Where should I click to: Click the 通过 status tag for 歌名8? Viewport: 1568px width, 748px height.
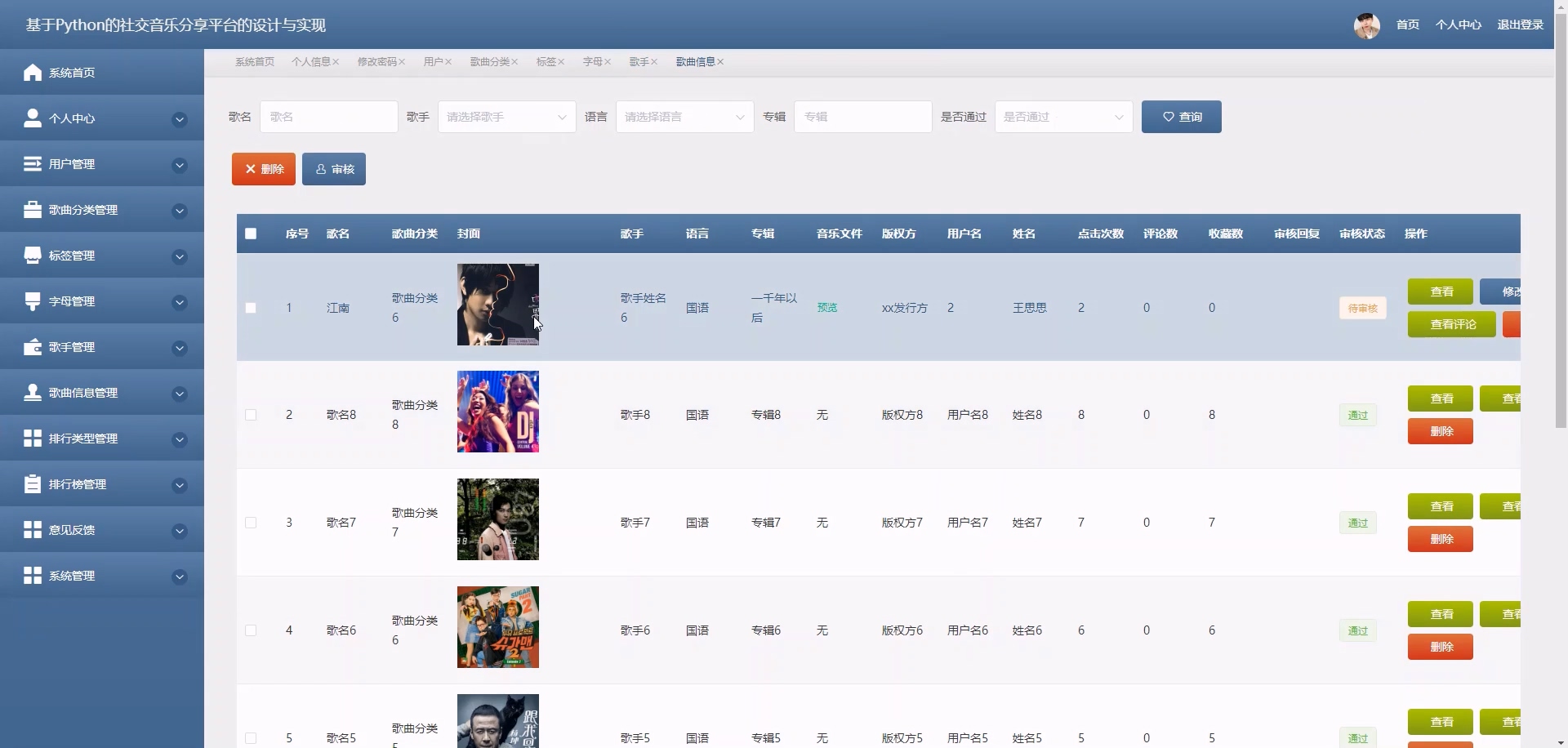1358,415
